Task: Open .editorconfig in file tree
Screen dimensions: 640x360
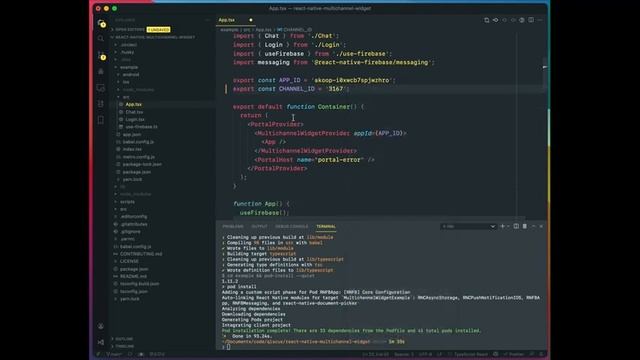Action: click(134, 217)
